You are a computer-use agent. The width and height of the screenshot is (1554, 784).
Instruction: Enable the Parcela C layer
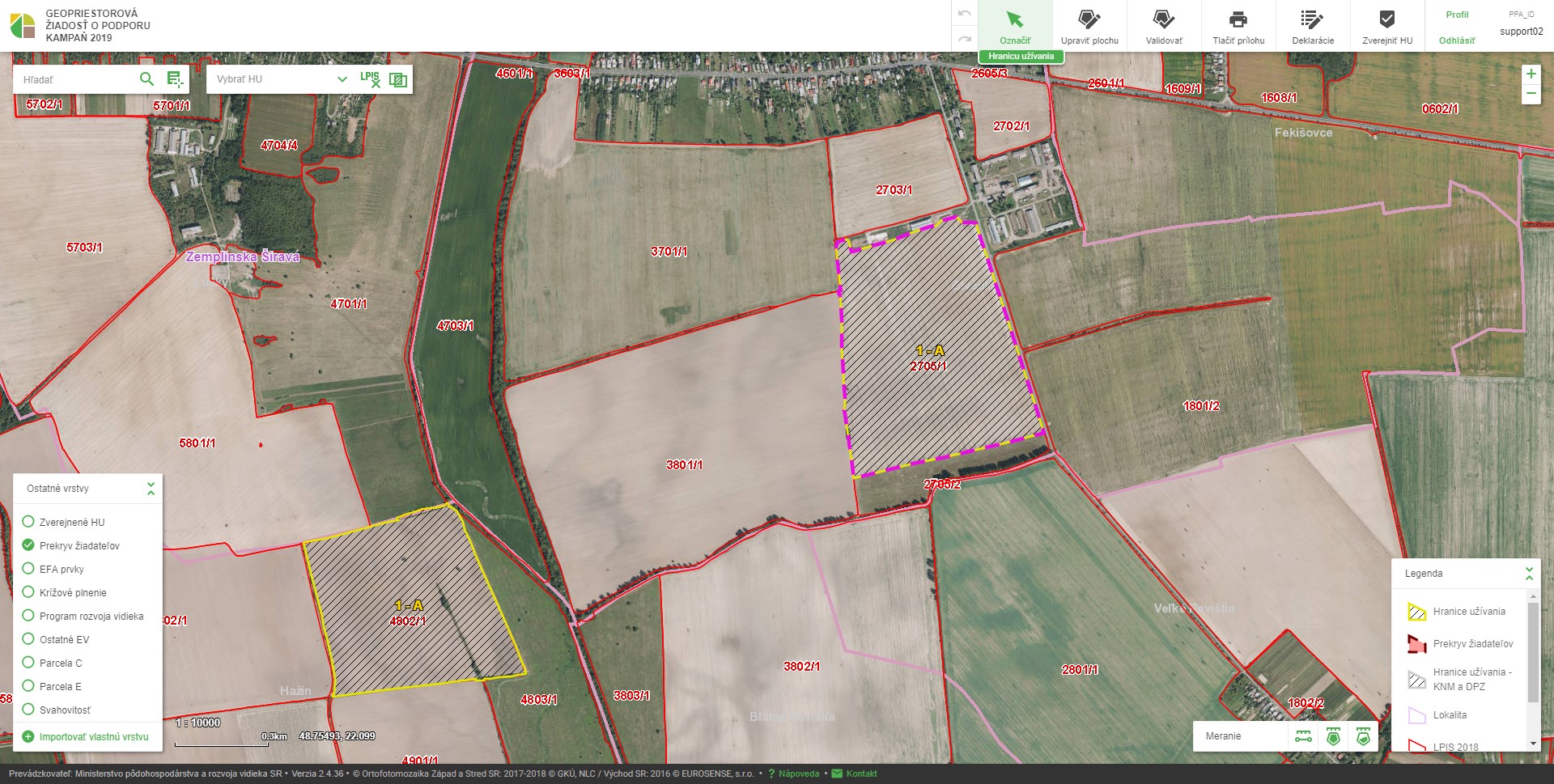pyautogui.click(x=28, y=663)
